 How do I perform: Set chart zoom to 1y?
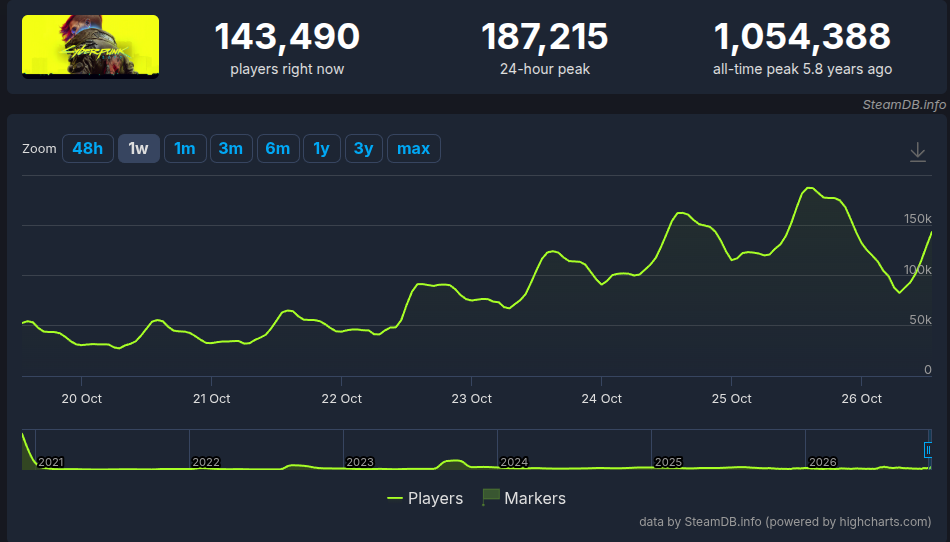click(322, 148)
